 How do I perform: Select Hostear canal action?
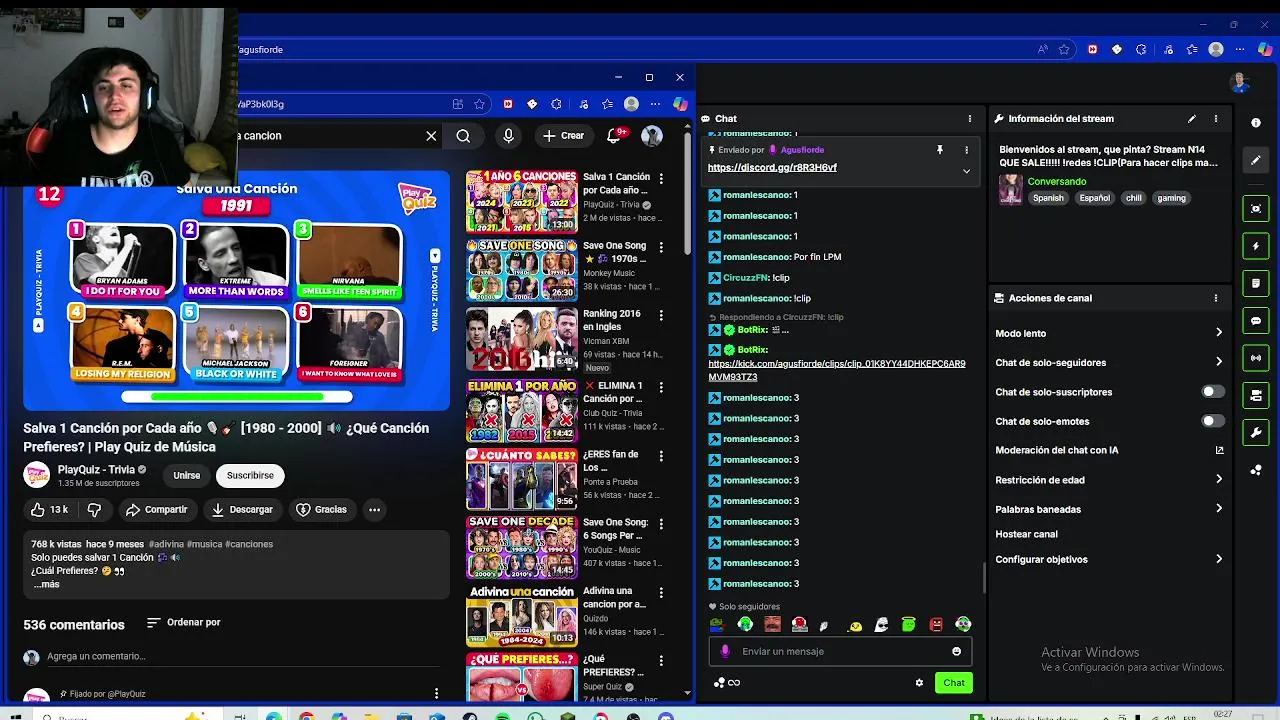(1026, 534)
